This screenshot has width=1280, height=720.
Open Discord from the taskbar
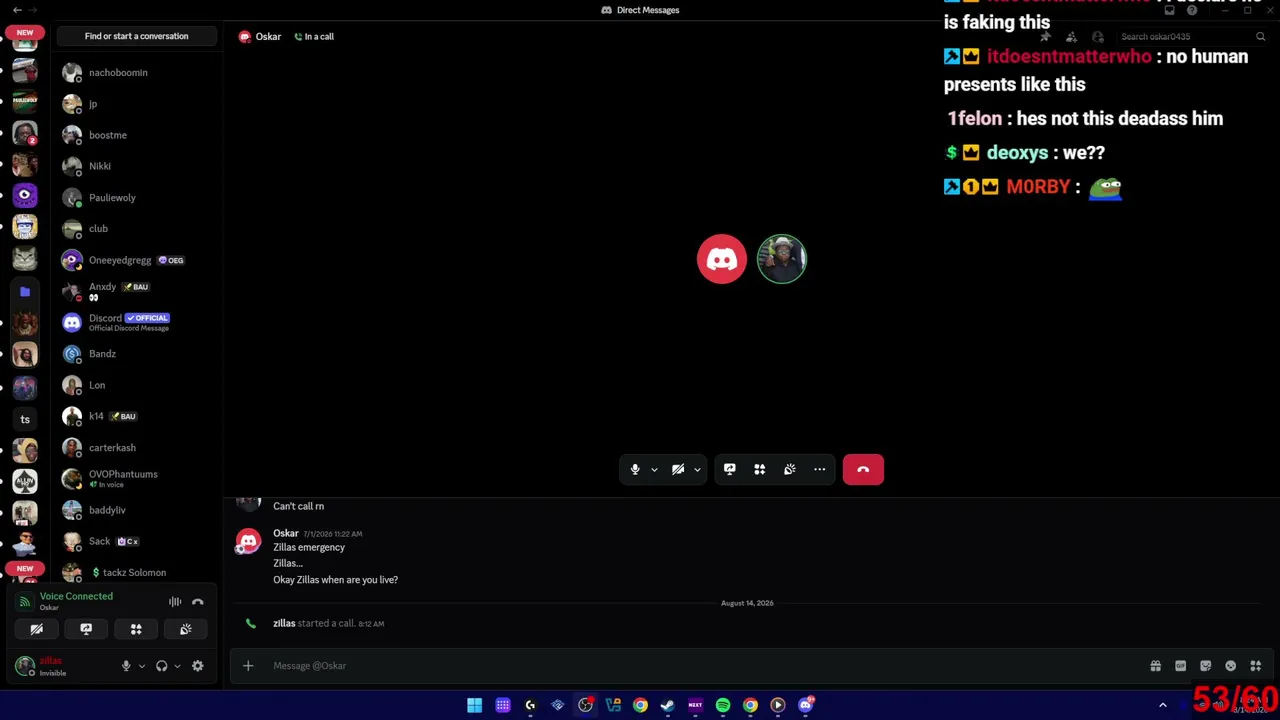(x=806, y=705)
